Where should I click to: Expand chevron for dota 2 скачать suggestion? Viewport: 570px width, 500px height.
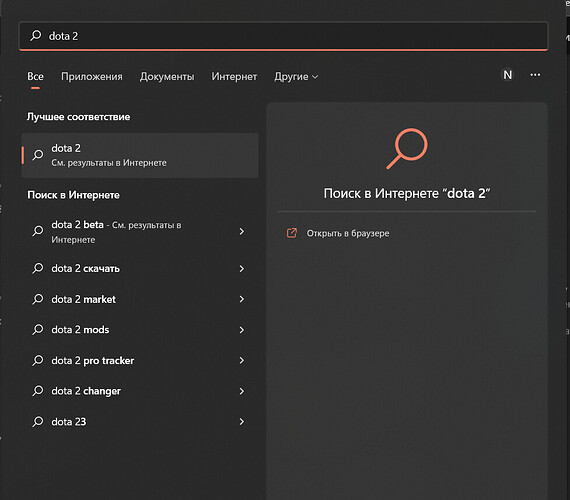click(x=242, y=268)
